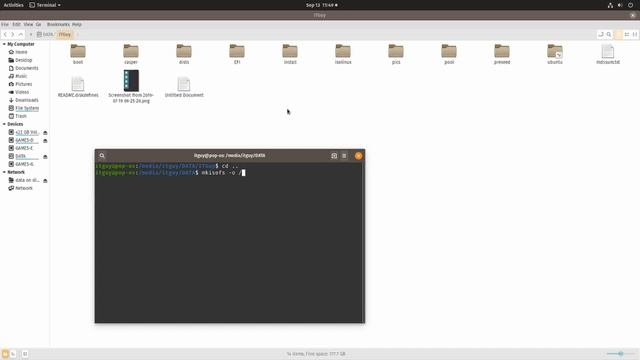Select the Screenshot png thumbnail
The image size is (640, 360).
coord(131,80)
